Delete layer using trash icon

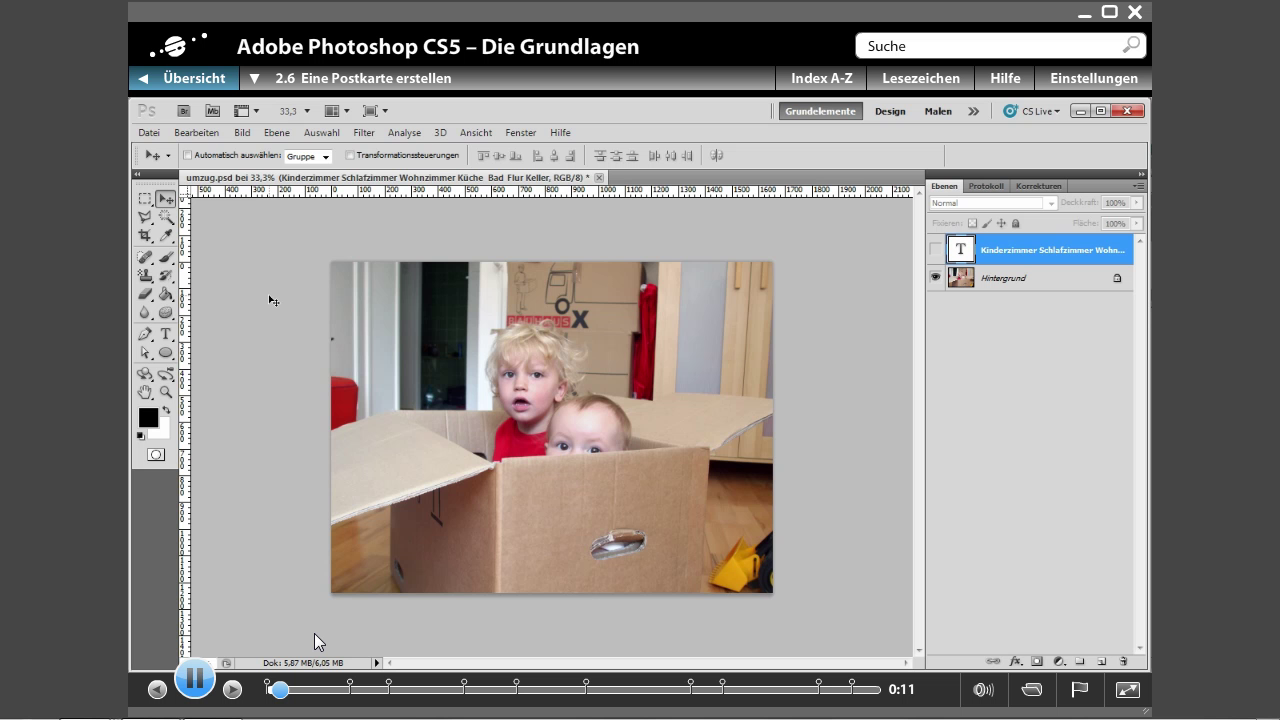[x=1123, y=661]
